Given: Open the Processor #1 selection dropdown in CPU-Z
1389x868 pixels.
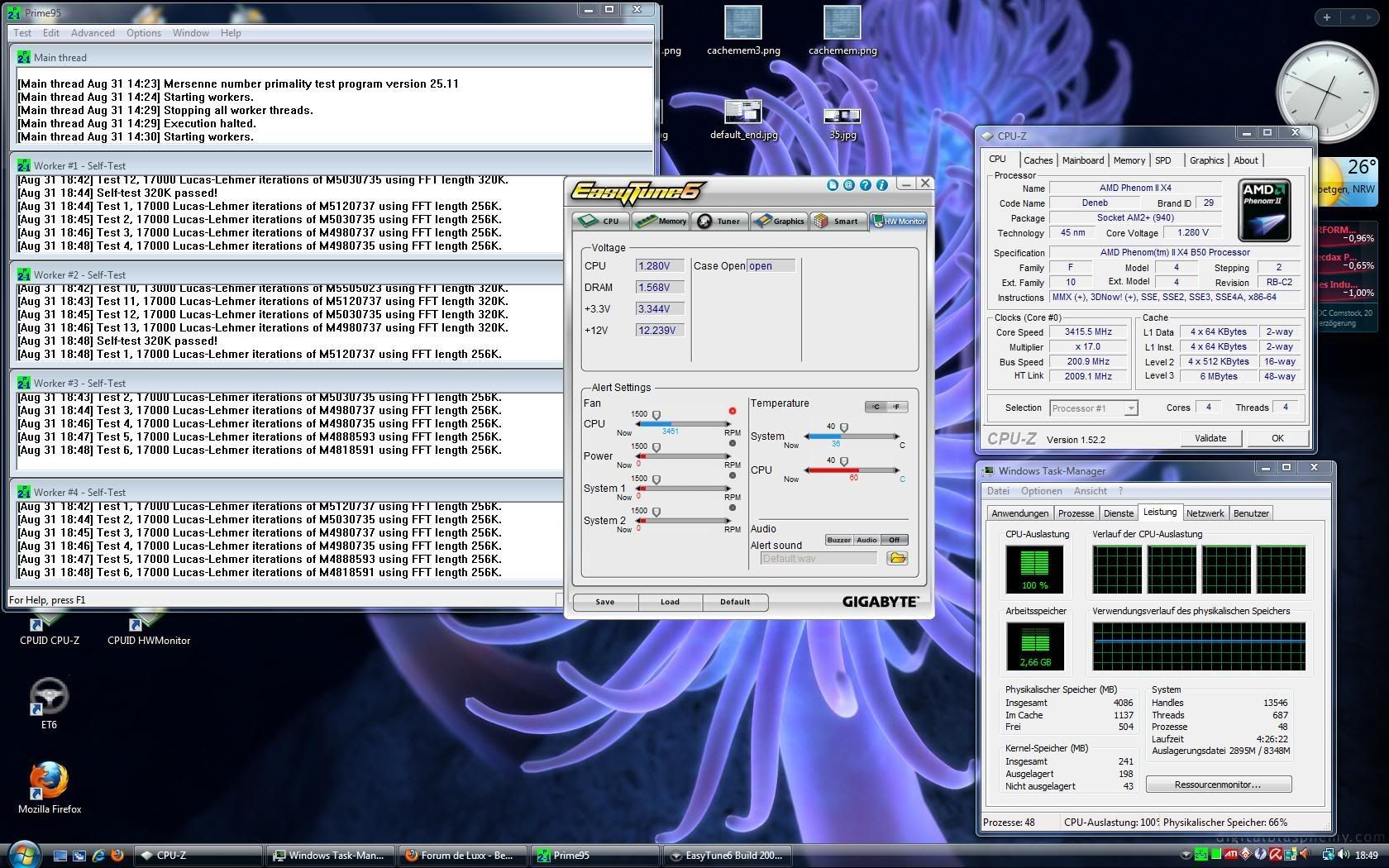Looking at the screenshot, I should coord(1130,408).
